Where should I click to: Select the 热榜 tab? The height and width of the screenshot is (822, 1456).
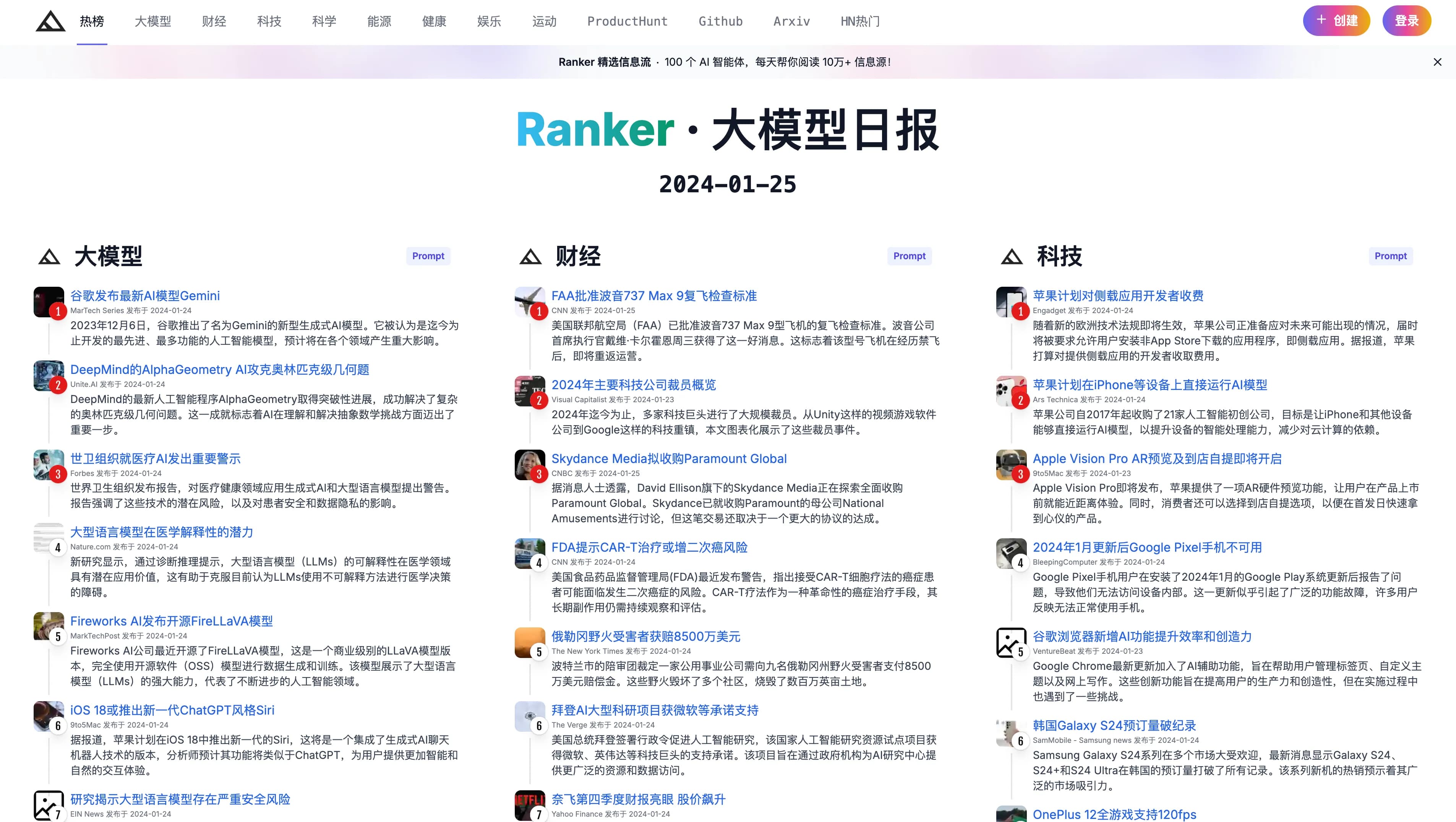92,21
